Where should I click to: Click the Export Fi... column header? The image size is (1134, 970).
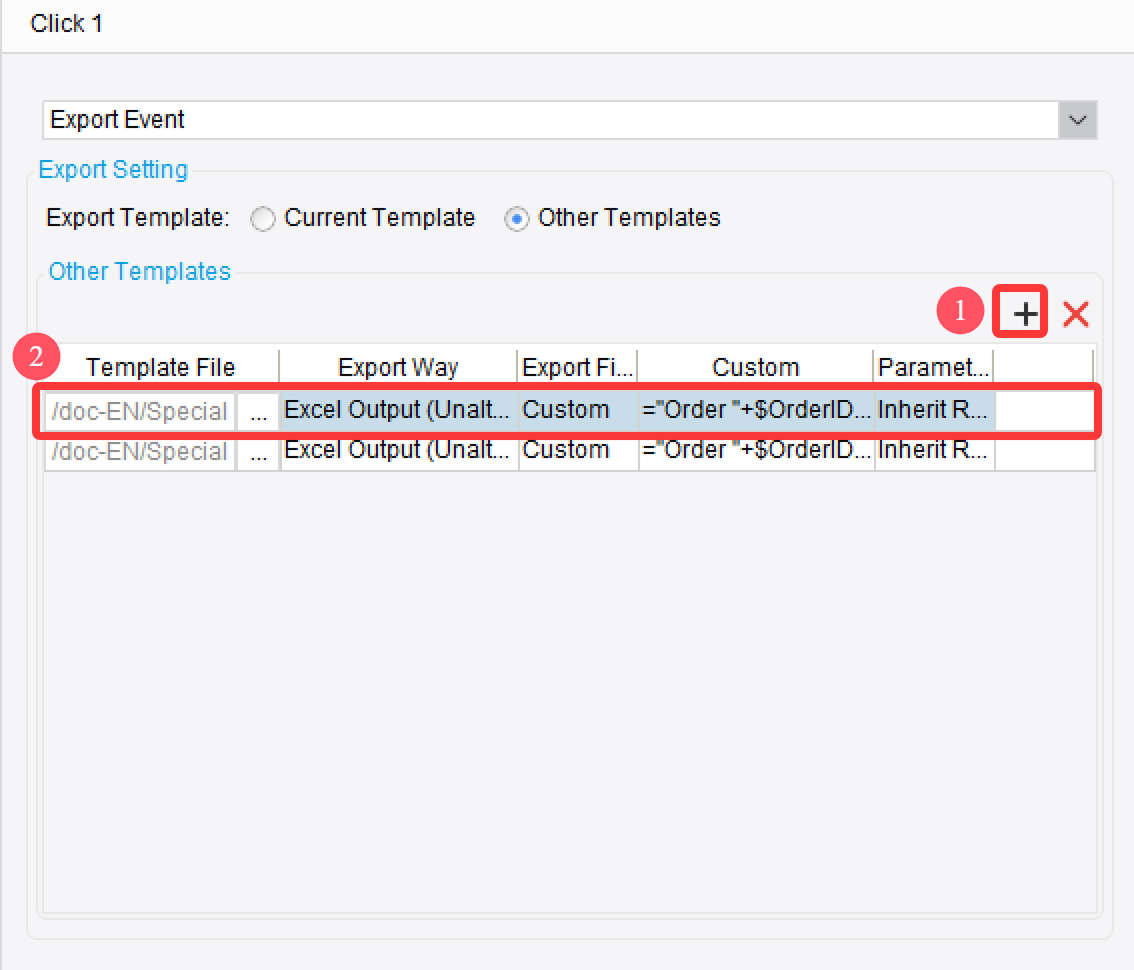577,367
